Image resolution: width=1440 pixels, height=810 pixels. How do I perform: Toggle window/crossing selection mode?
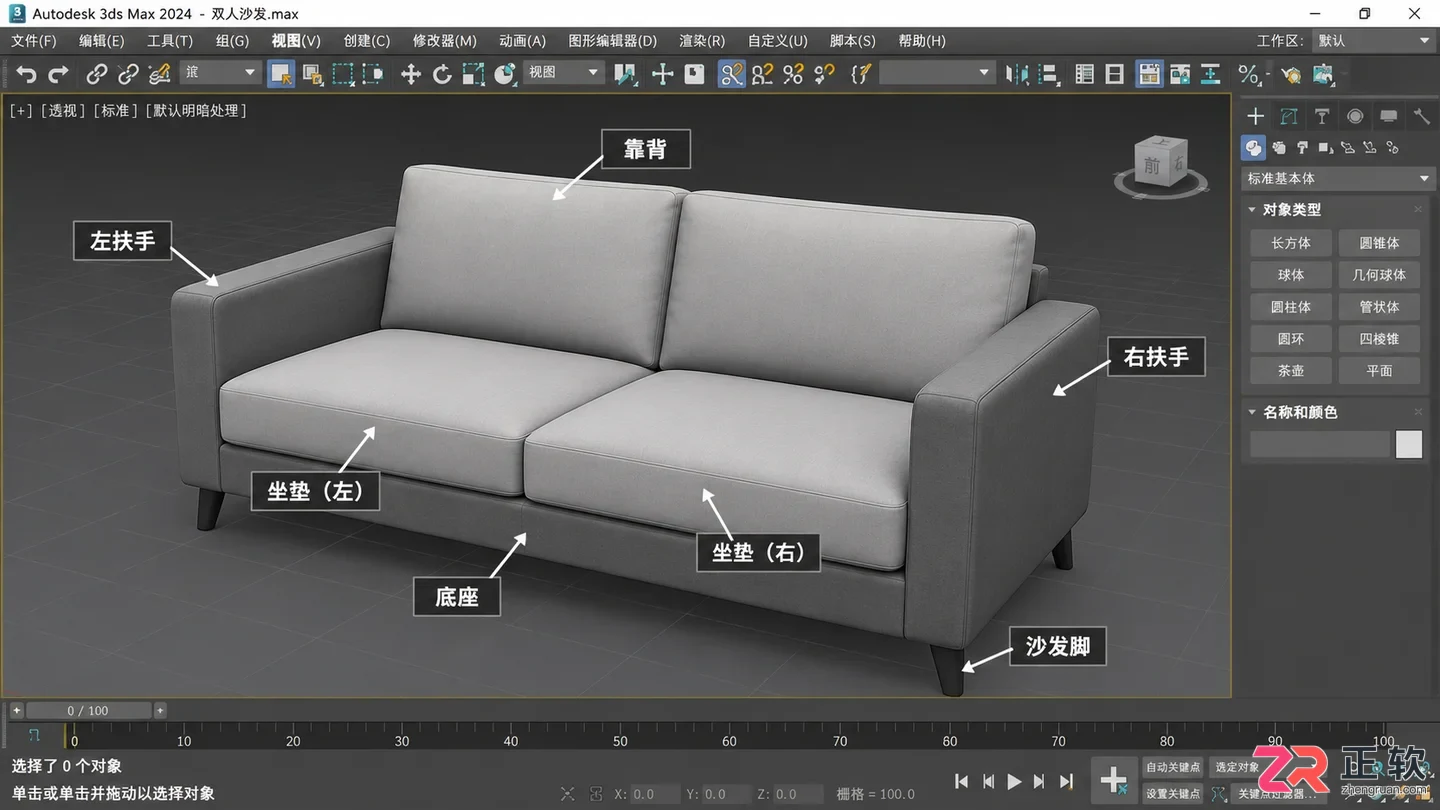pos(373,74)
